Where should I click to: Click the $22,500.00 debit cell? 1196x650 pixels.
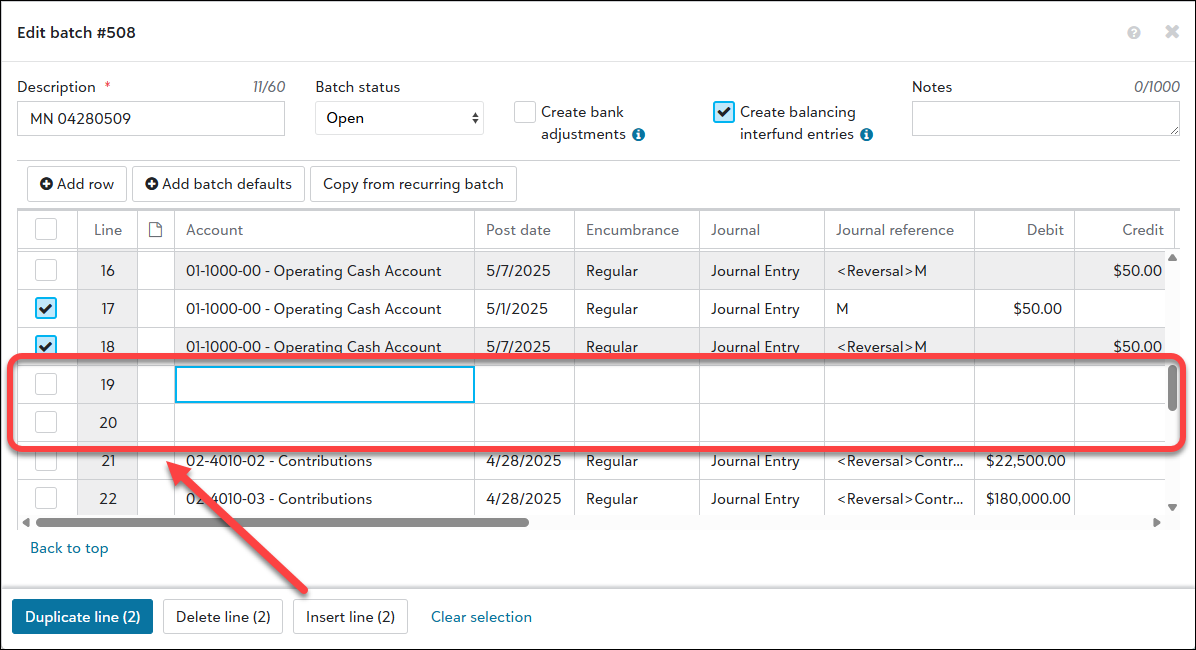coord(1024,461)
